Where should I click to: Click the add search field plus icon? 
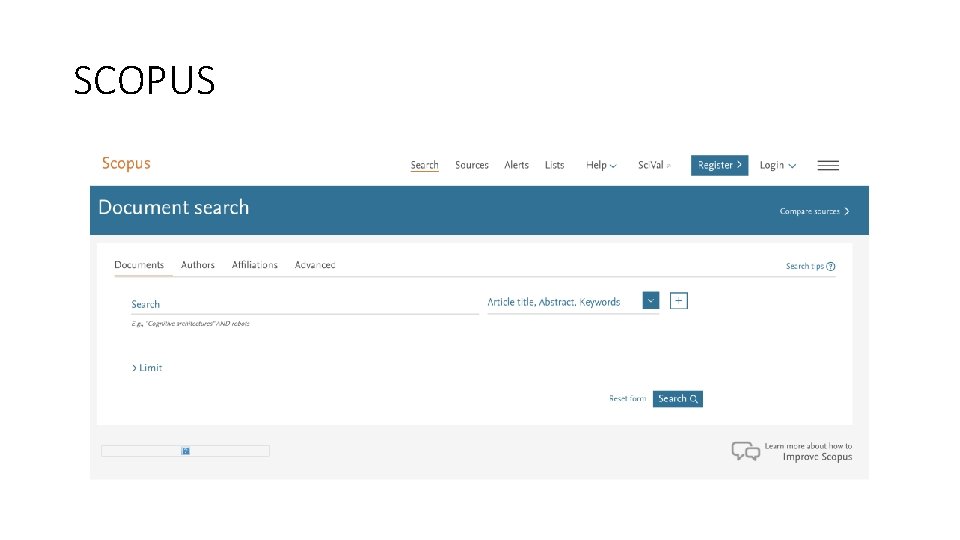(678, 301)
